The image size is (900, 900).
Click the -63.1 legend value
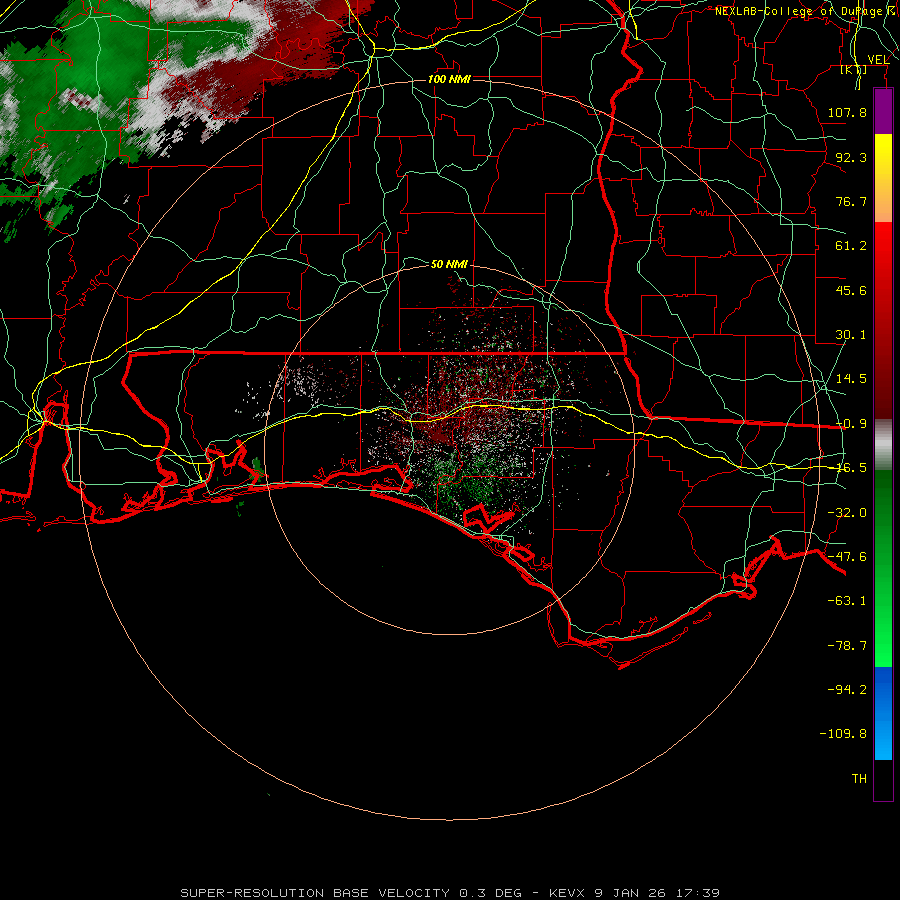point(847,601)
